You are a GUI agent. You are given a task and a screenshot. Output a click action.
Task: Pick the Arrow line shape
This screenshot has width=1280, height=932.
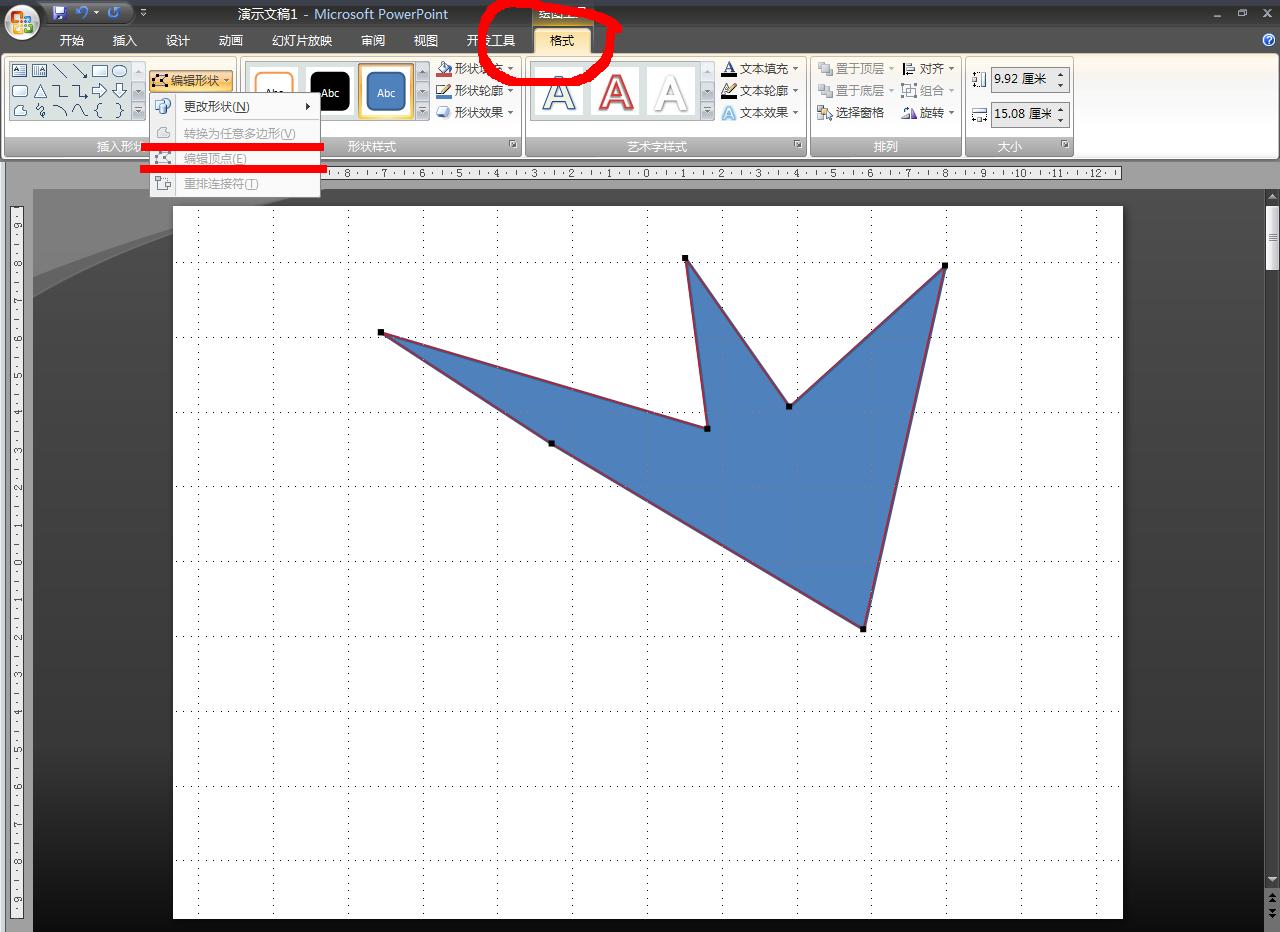80,71
